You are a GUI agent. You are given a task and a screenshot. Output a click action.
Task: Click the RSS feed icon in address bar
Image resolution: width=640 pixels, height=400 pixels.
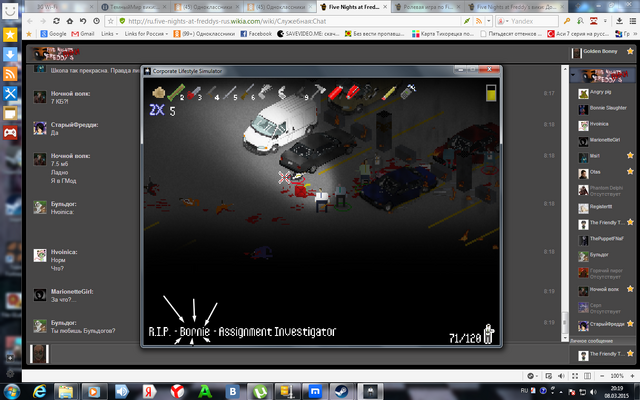479,21
